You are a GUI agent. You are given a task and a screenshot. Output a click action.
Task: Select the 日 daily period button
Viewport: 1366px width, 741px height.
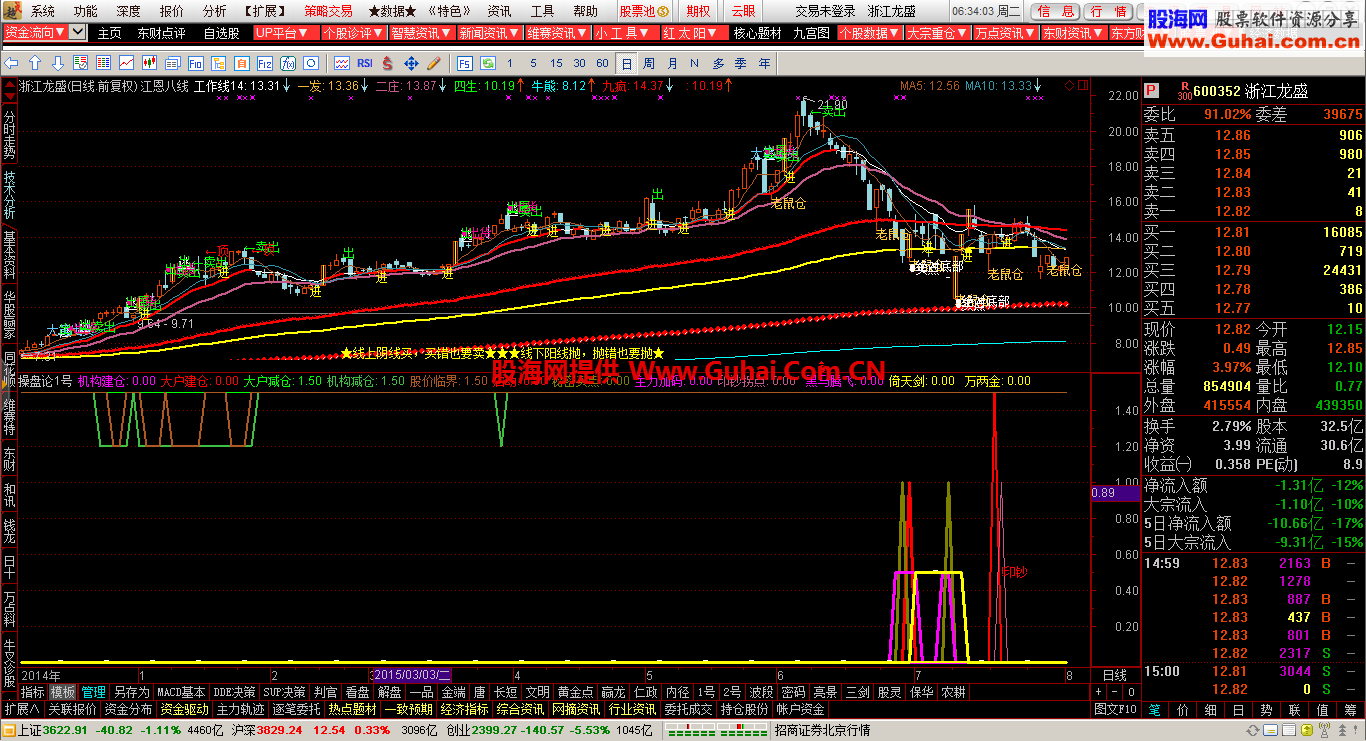click(626, 63)
